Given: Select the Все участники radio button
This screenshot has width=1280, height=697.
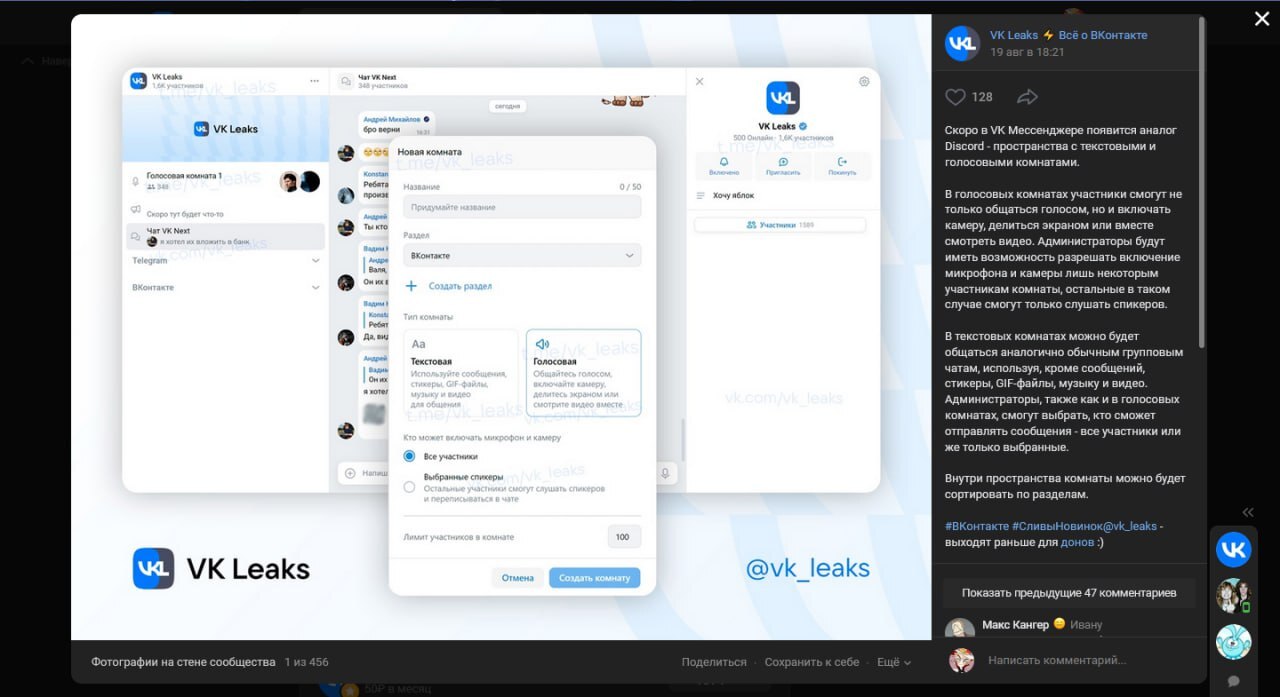Looking at the screenshot, I should 409,456.
